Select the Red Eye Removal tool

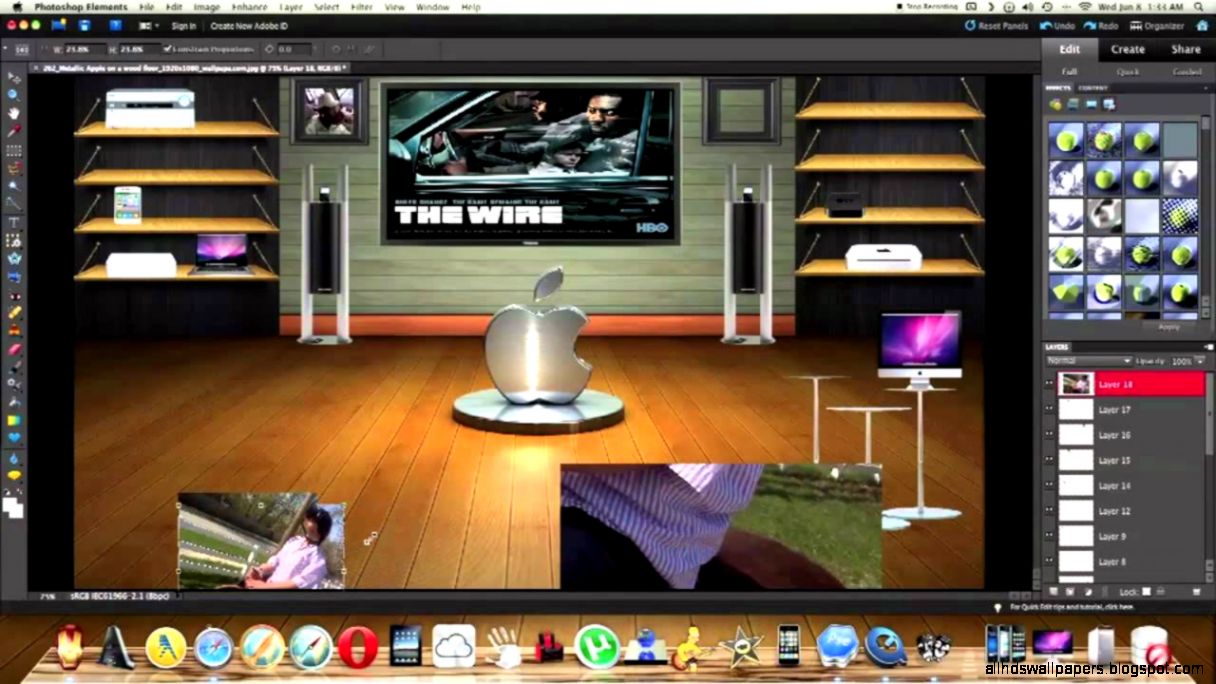pos(14,295)
